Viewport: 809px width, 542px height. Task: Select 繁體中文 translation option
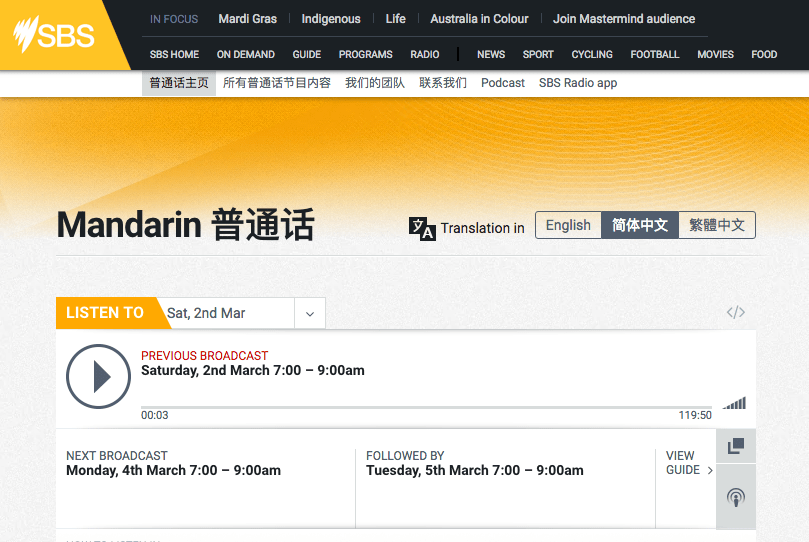(717, 225)
